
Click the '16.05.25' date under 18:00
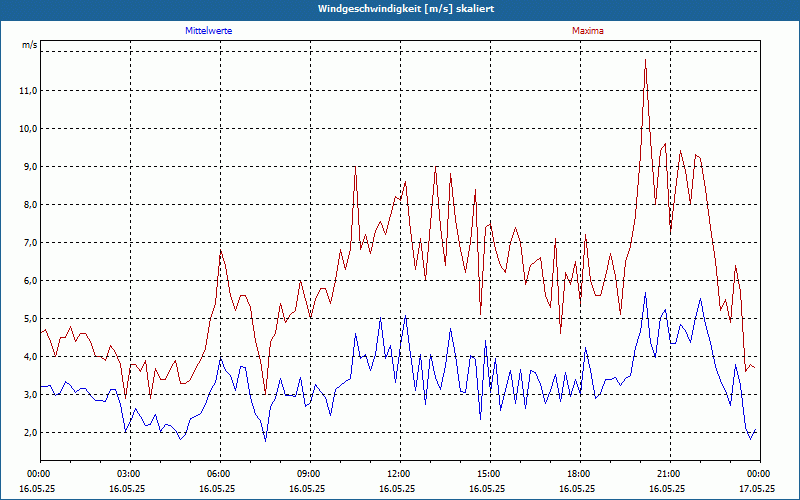pyautogui.click(x=577, y=488)
